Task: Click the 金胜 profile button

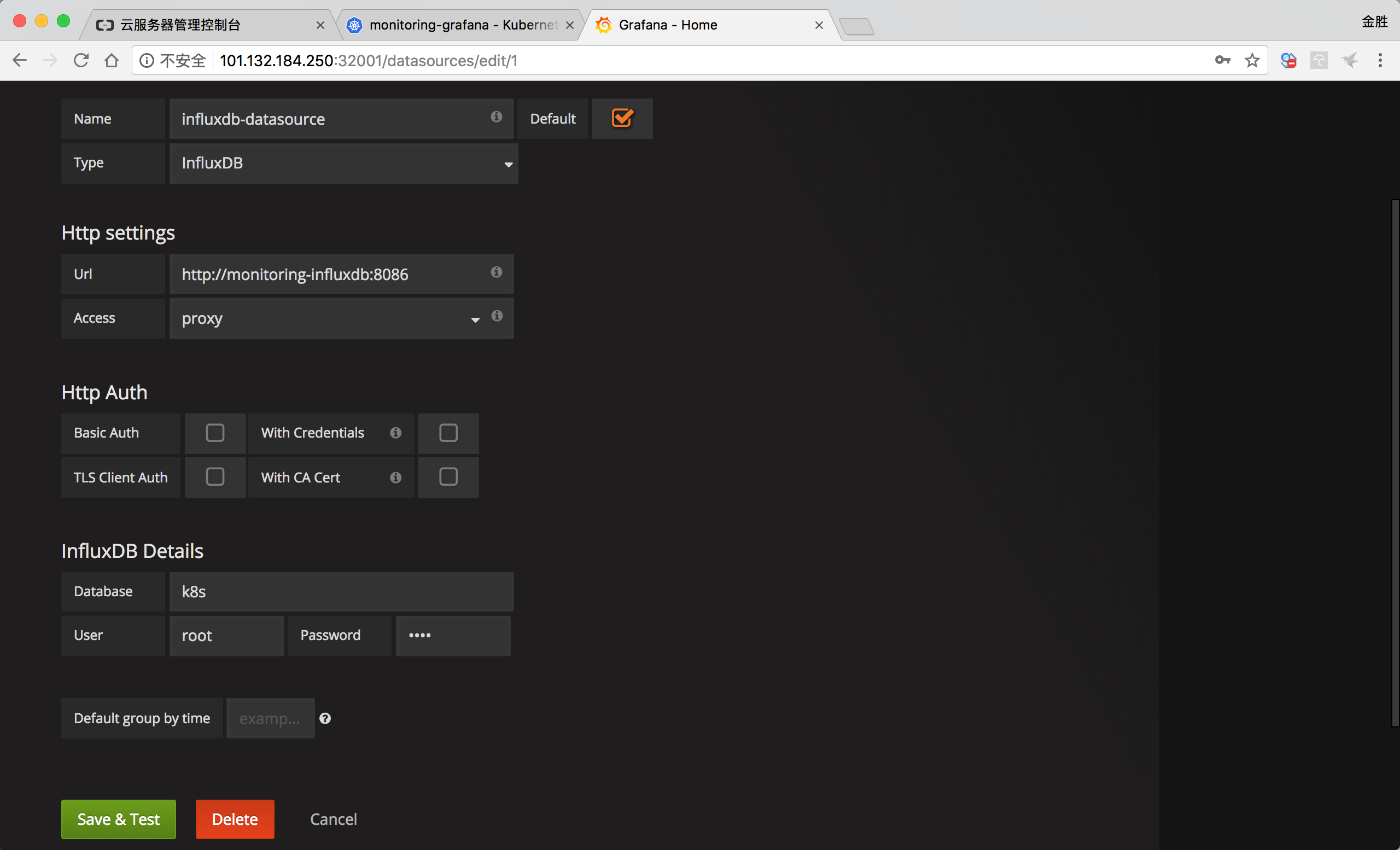Action: (1374, 21)
